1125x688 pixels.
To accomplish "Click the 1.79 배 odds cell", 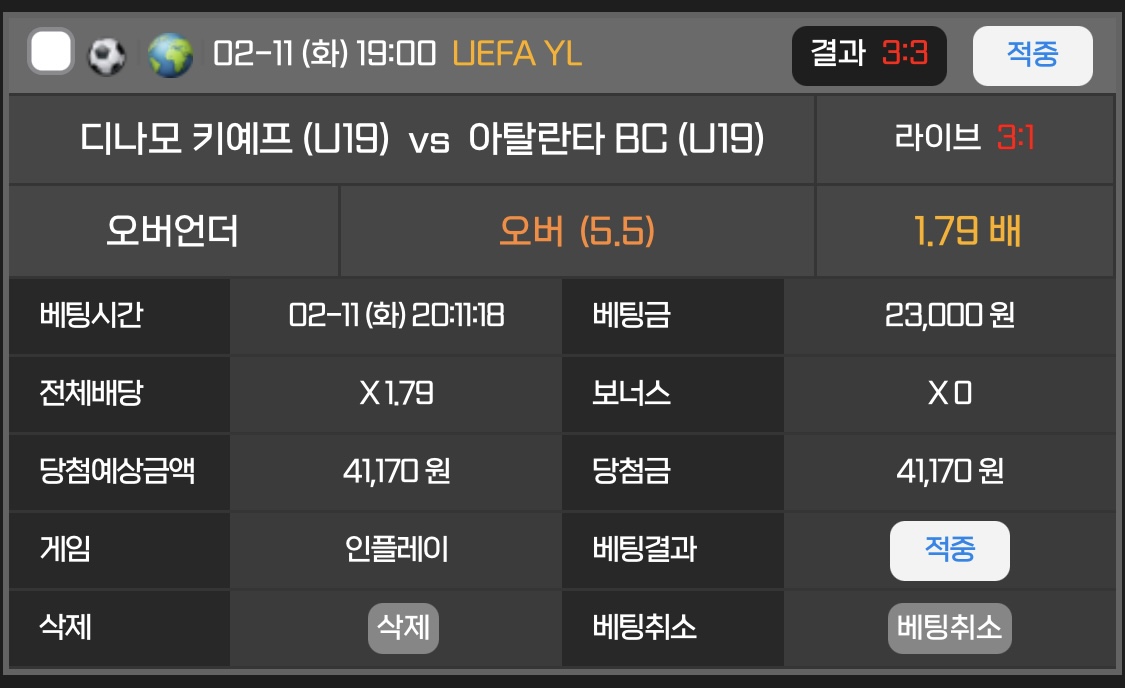I will click(966, 231).
